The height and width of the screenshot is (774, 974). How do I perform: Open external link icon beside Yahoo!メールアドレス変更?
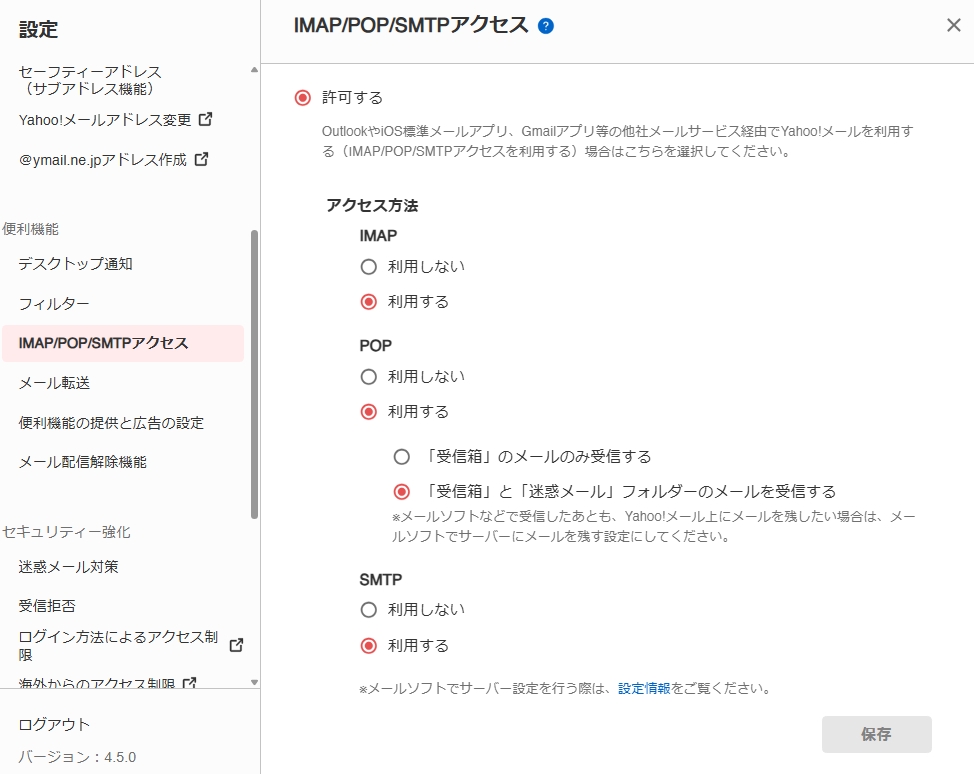[206, 119]
